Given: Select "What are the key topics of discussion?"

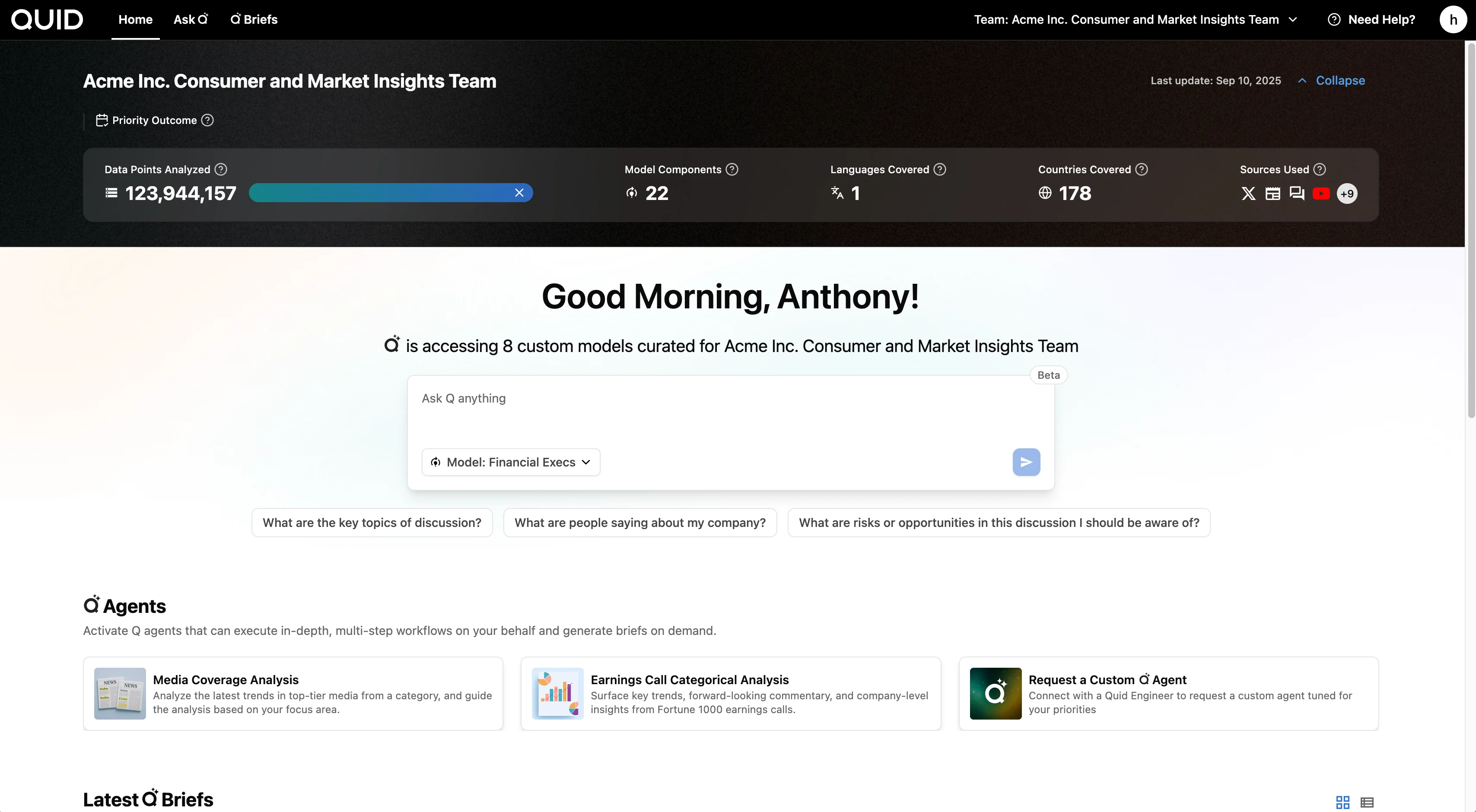Looking at the screenshot, I should click(x=372, y=523).
